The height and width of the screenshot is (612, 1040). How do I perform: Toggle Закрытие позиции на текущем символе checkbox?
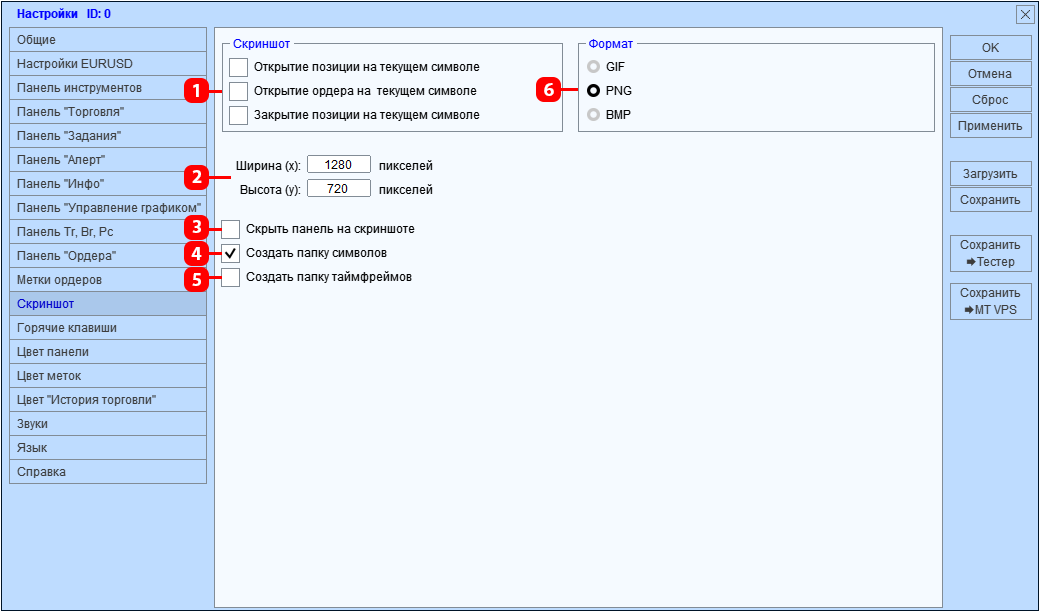(238, 115)
